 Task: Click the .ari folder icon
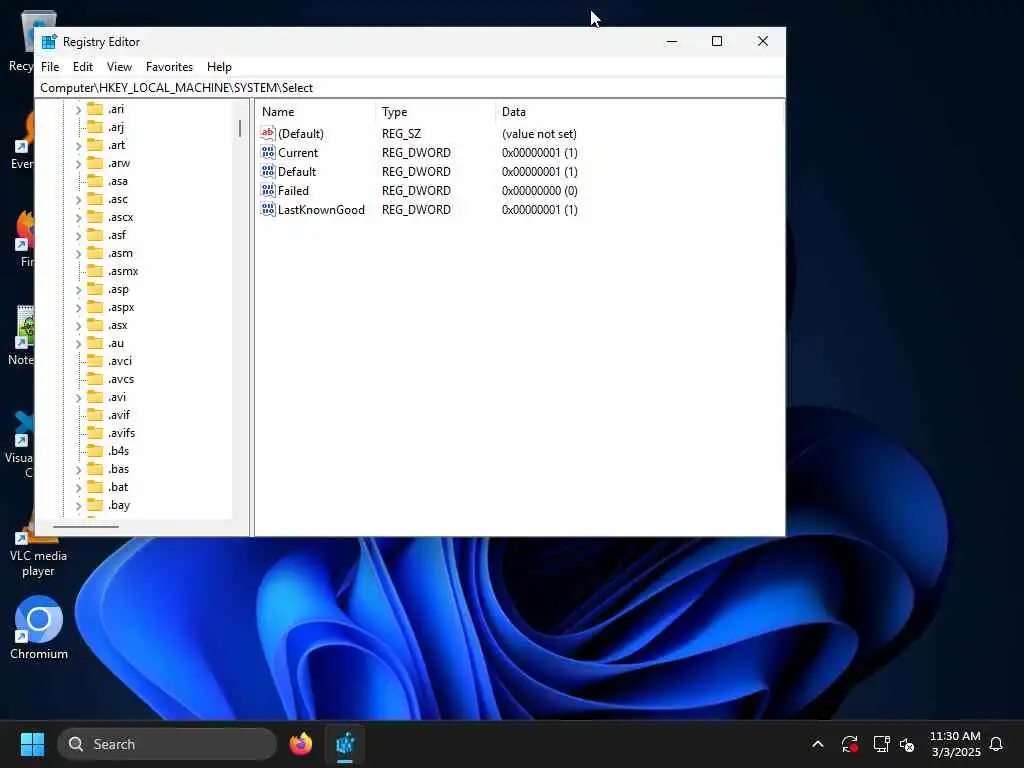click(x=95, y=108)
